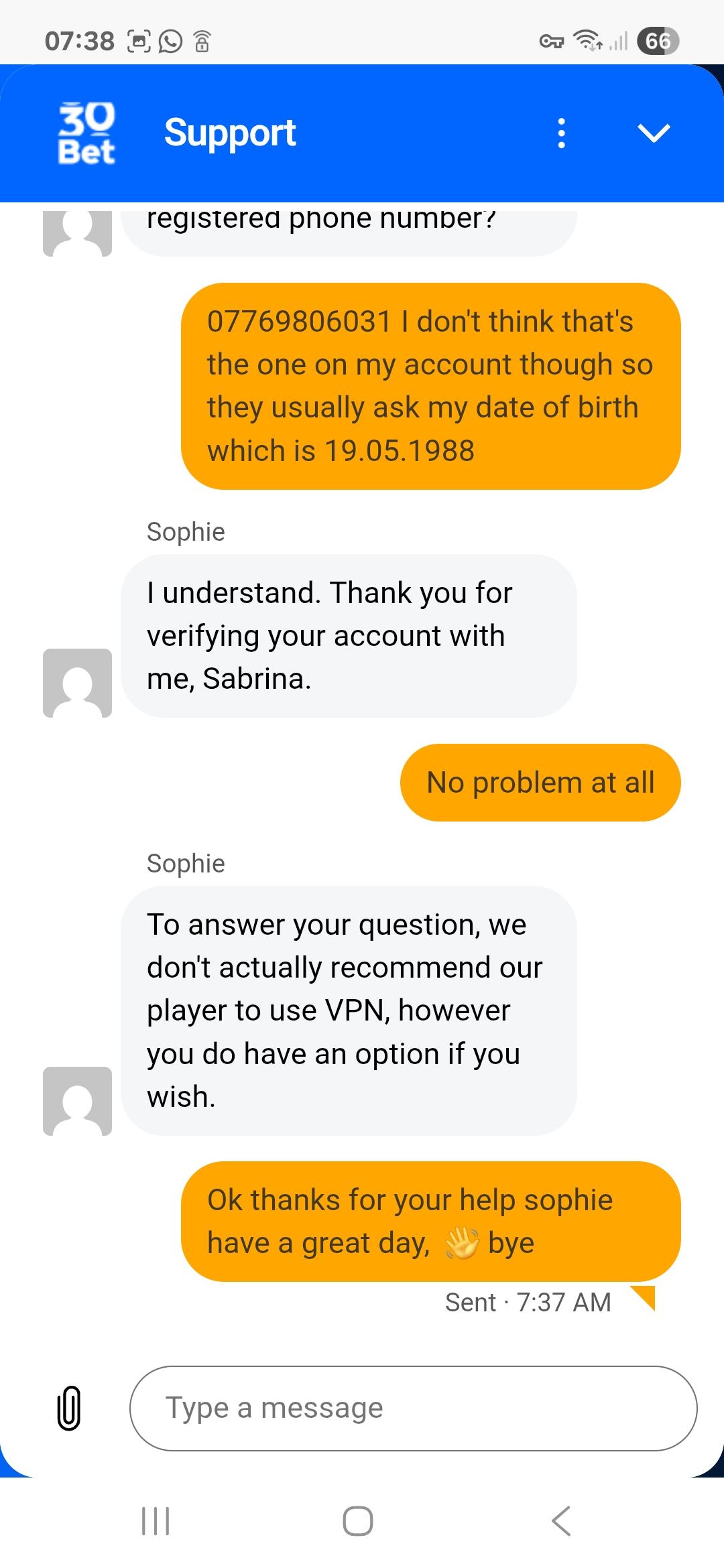Tap the VPN key status icon
Screen dimensions: 724x1568
[x=551, y=42]
